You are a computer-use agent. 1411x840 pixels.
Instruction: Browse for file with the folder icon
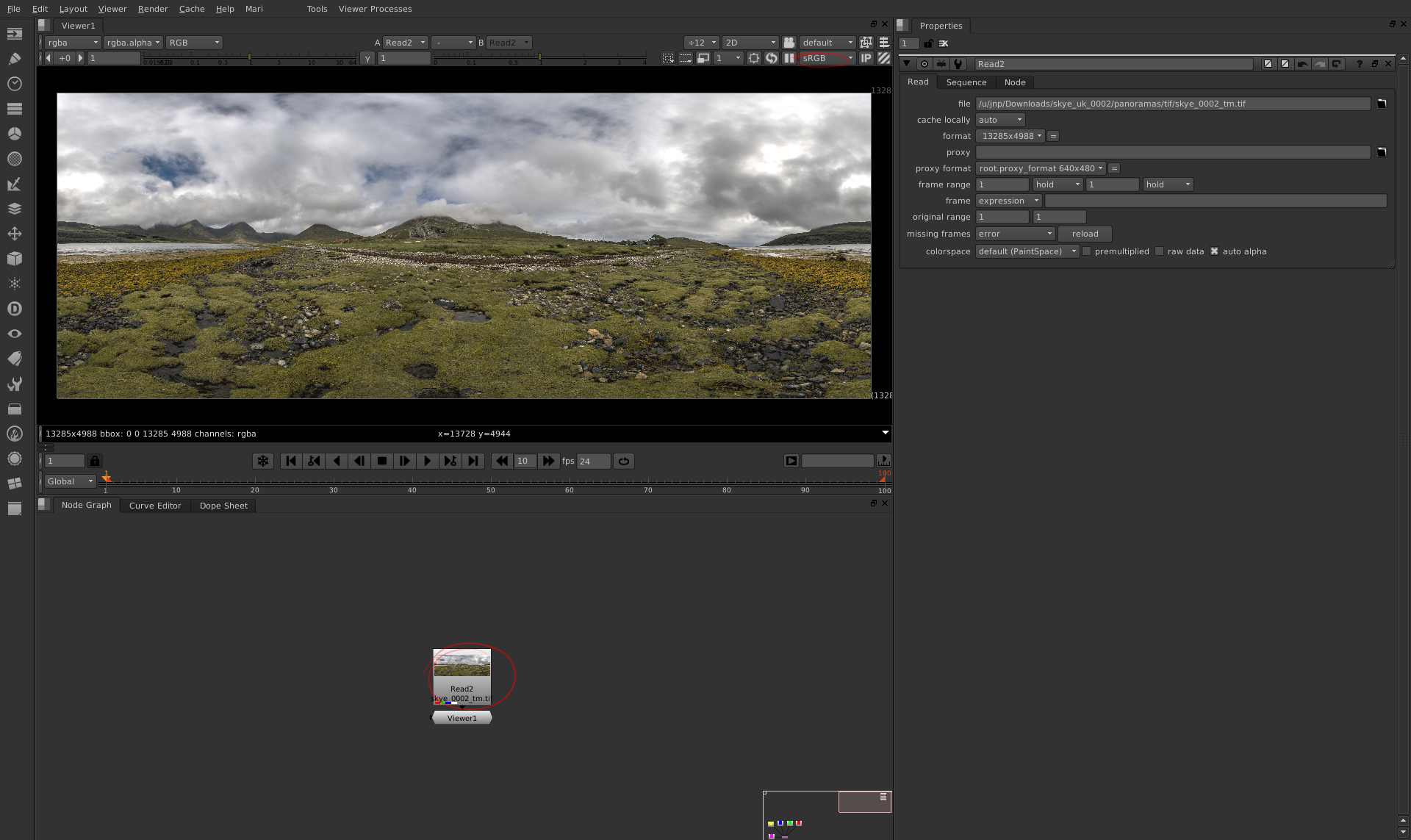pos(1382,104)
